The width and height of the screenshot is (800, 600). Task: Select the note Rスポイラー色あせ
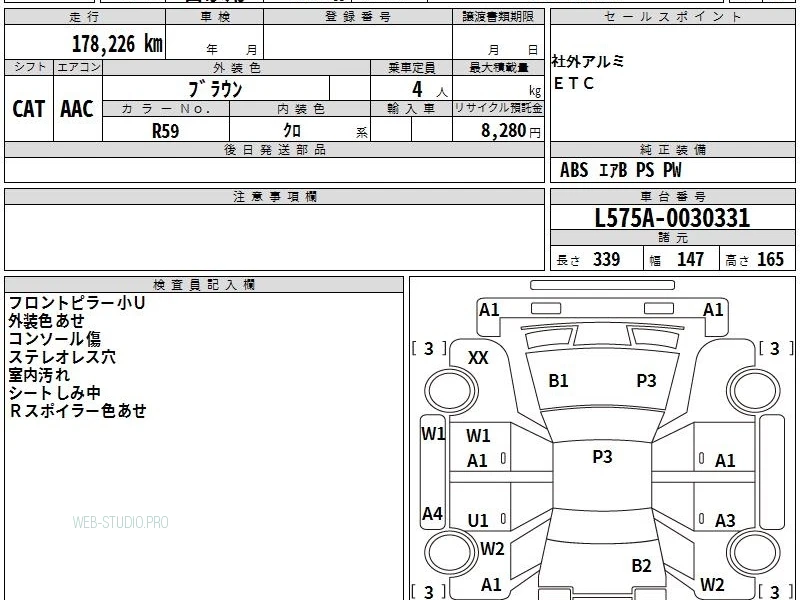pyautogui.click(x=78, y=411)
